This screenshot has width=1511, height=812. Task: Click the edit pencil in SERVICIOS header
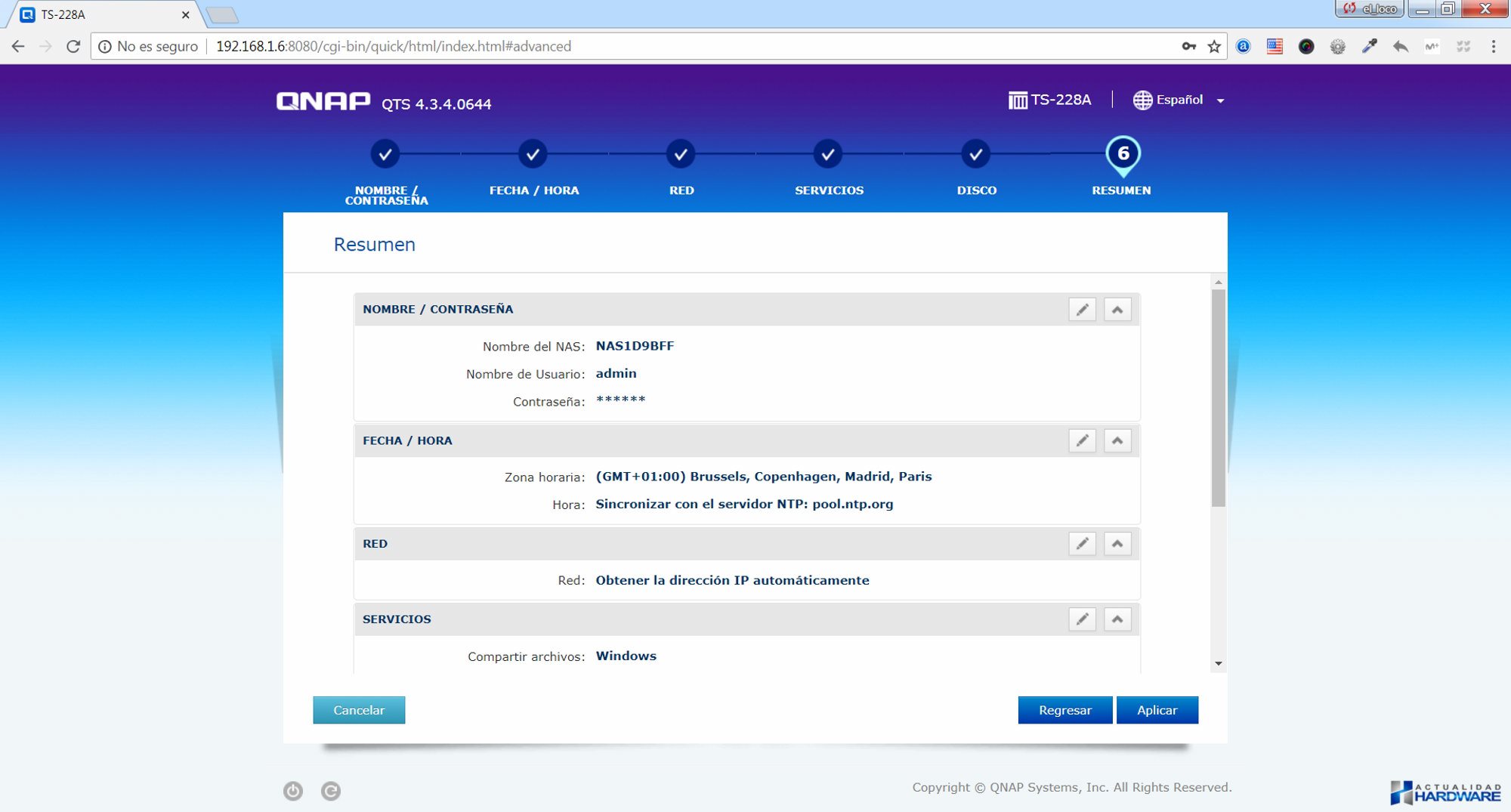1082,619
